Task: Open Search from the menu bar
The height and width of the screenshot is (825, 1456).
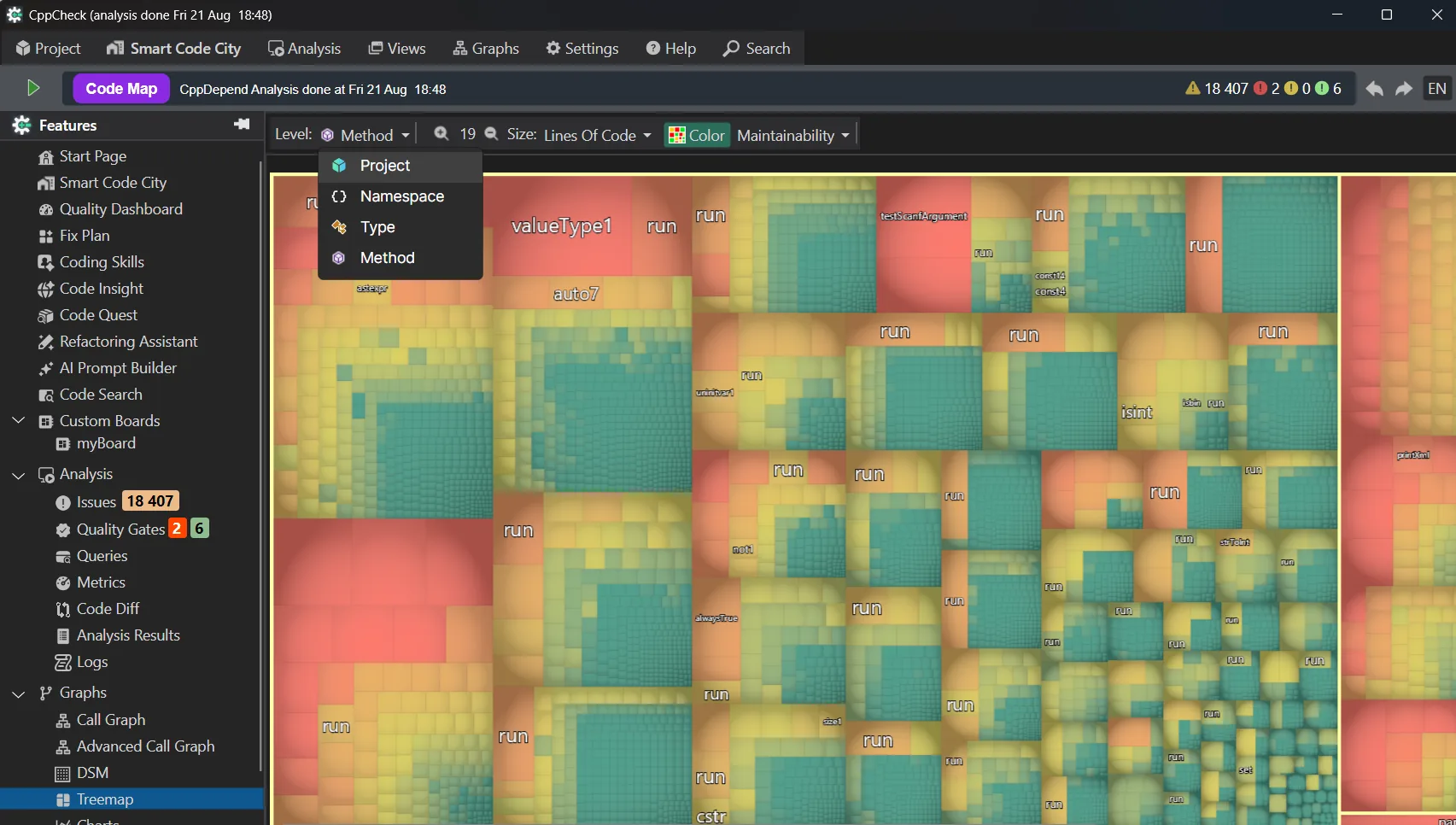Action: (757, 49)
